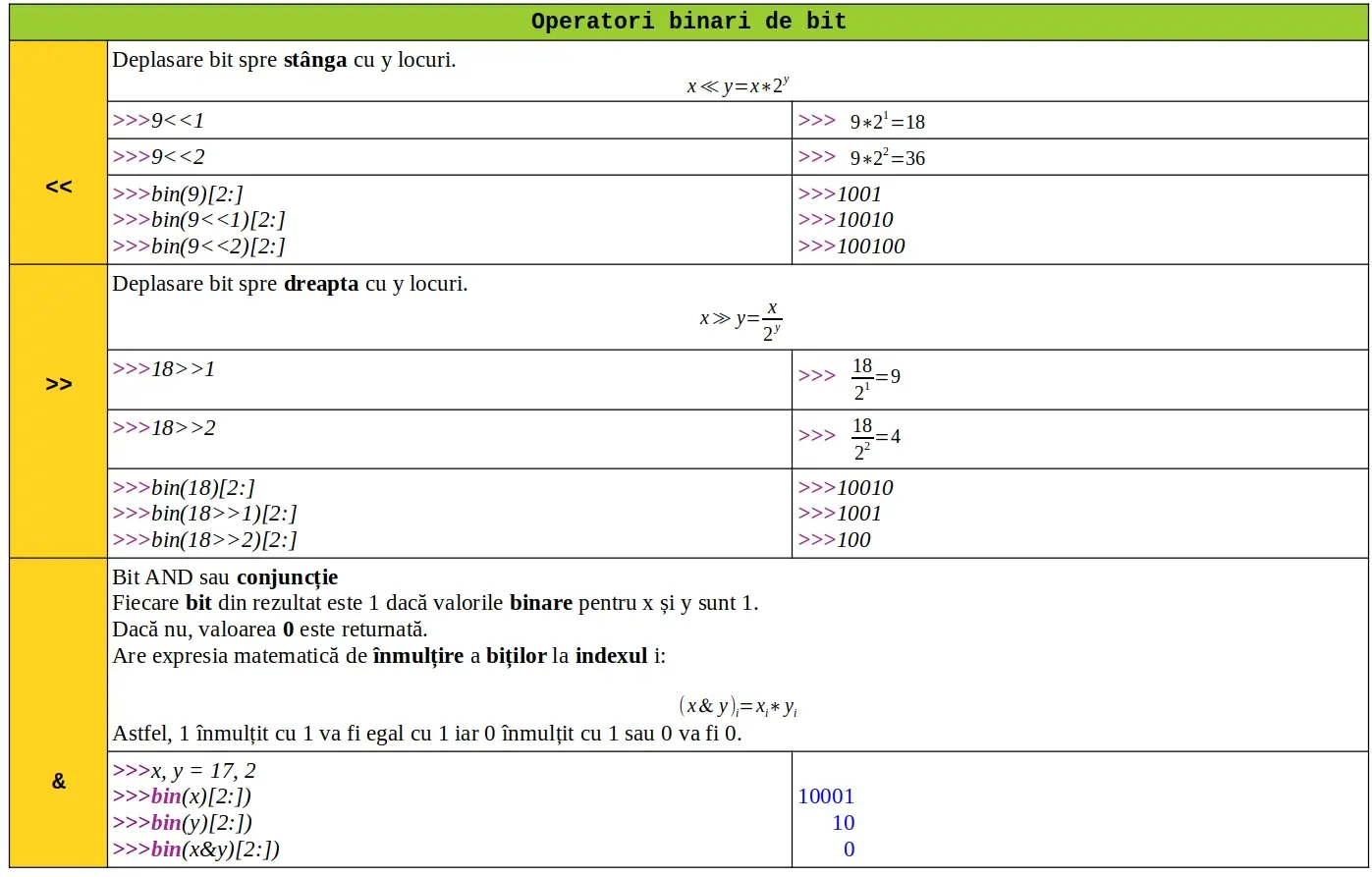Viewport: 1372px width, 877px height.
Task: Click the formula '(x&y)ᵢ=xᵢ*yᵢ'
Action: 738,706
